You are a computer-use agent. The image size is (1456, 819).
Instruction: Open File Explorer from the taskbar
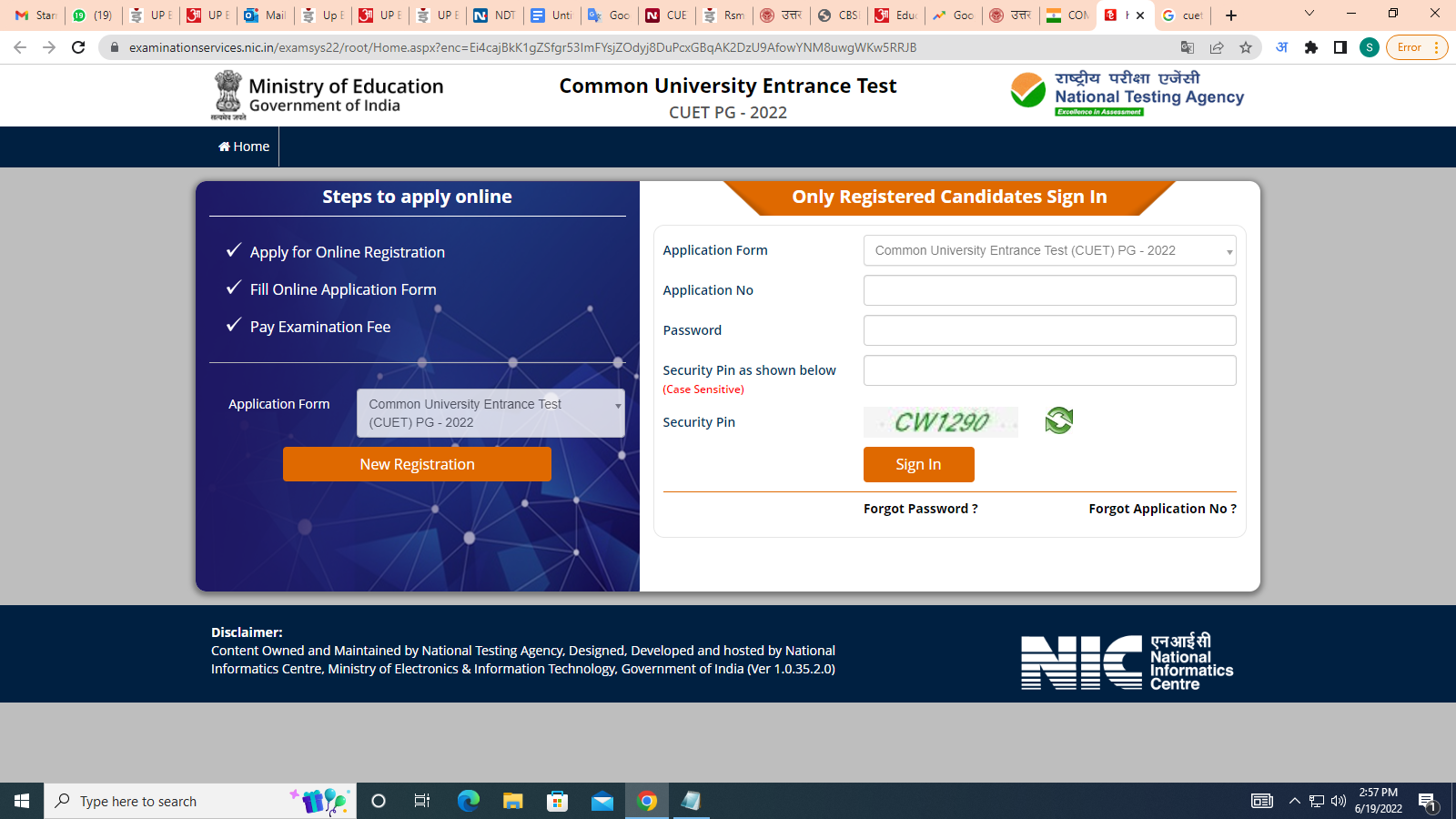(x=513, y=801)
